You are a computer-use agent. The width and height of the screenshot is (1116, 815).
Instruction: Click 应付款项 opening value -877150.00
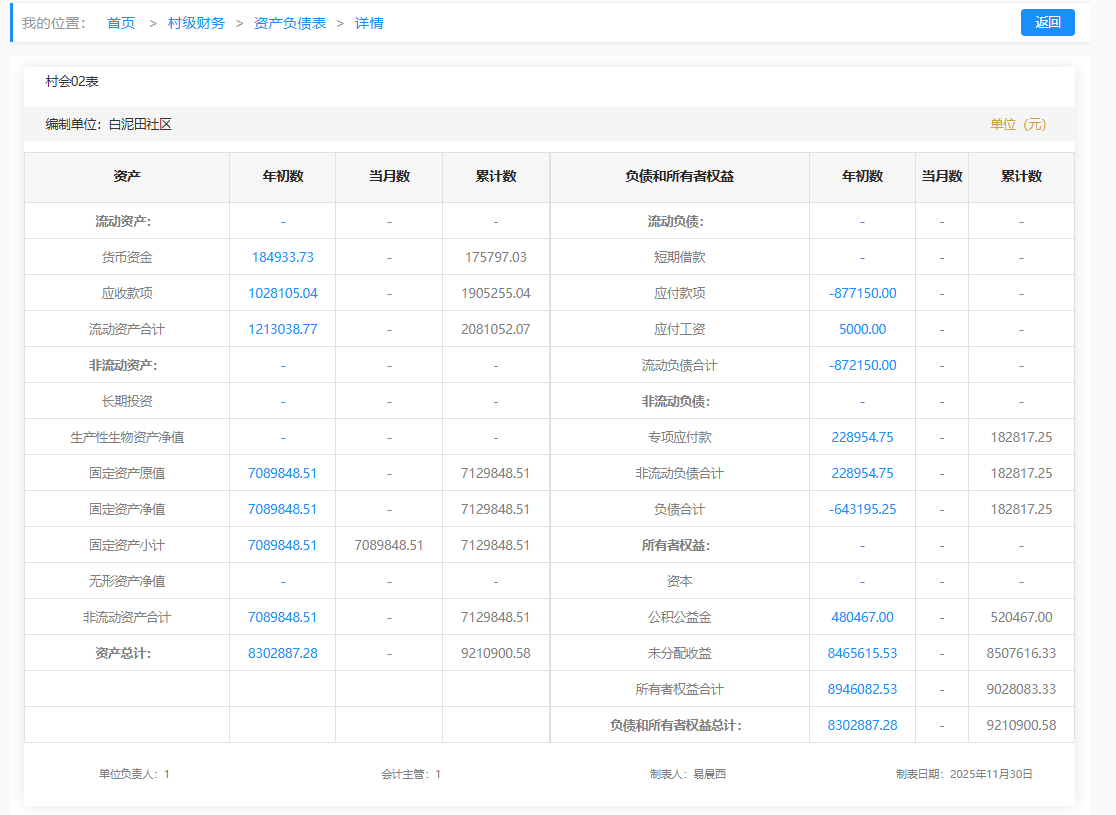click(862, 293)
